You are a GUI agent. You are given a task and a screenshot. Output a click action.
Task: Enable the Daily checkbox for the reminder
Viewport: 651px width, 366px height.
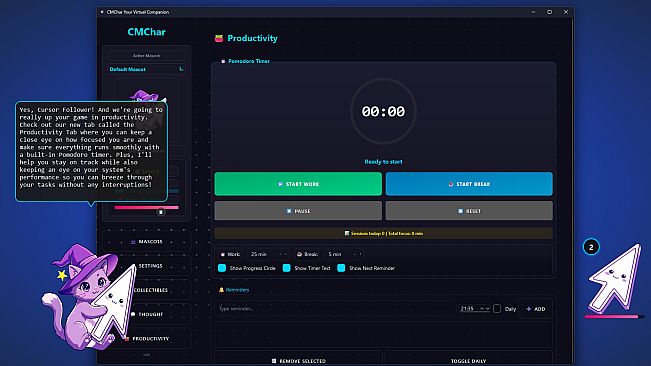pyautogui.click(x=497, y=309)
